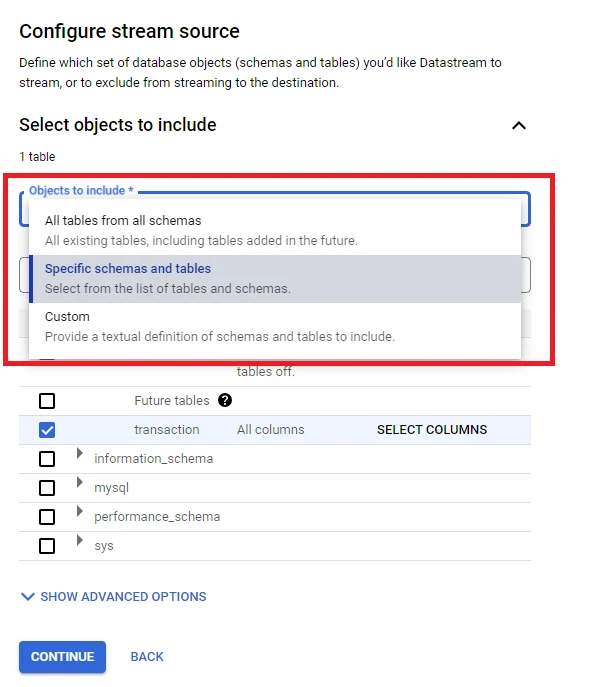Expand the mysql schema arrow

(80, 483)
